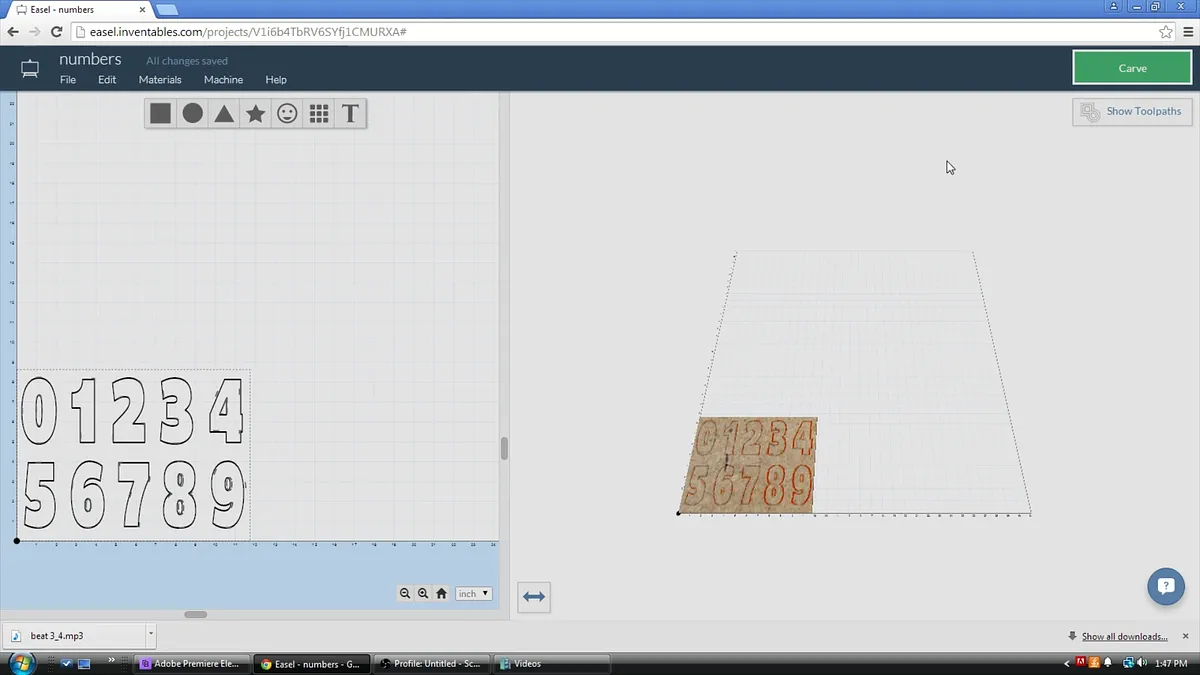Select the Text tool

(350, 114)
